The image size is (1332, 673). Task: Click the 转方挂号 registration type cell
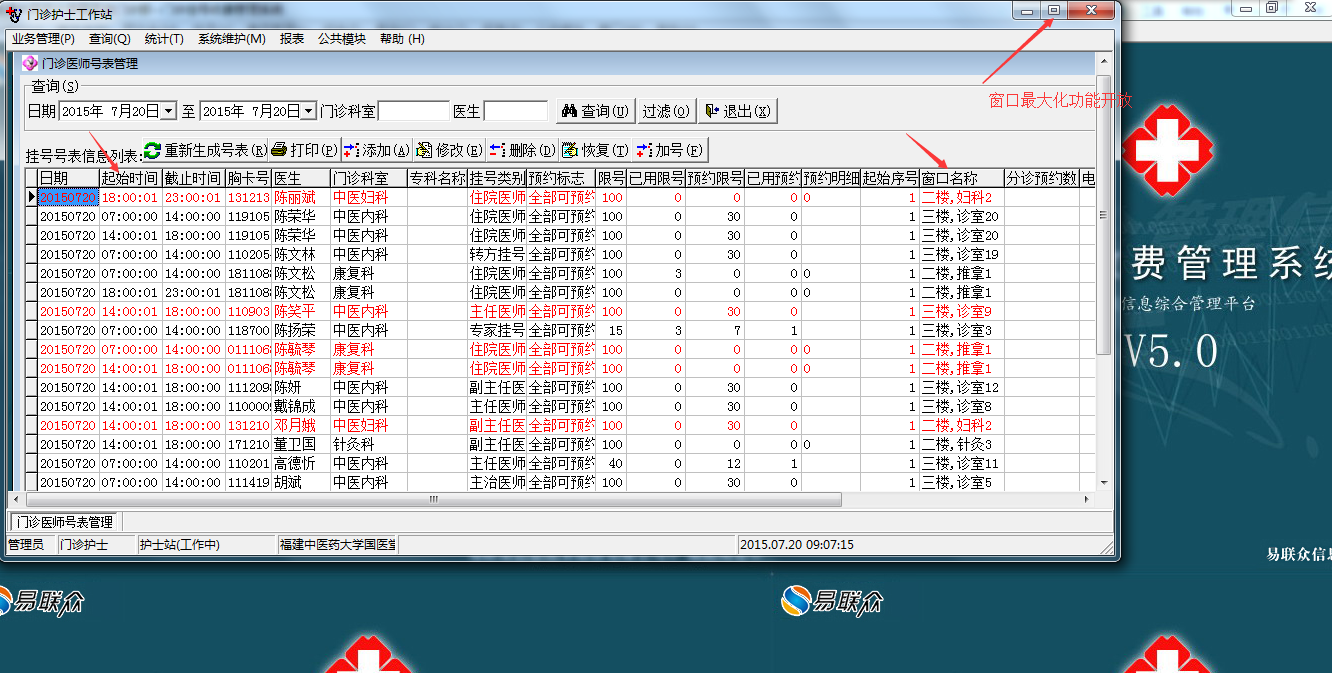tap(497, 255)
